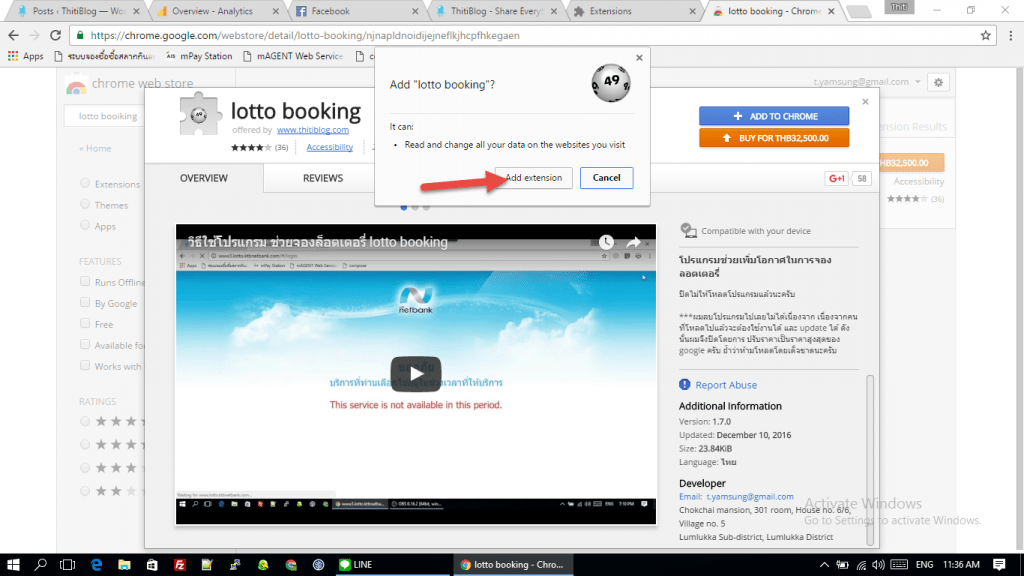
Task: Enable the By Google checkbox
Action: click(85, 303)
